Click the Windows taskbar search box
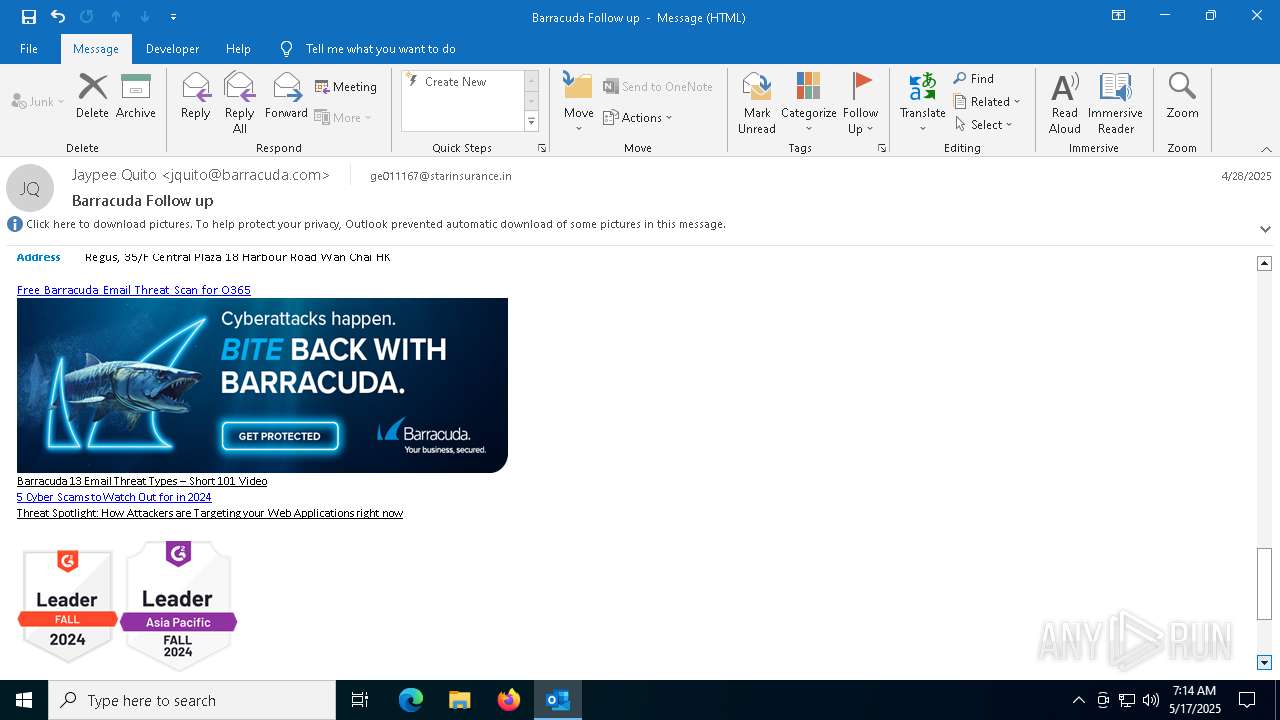The image size is (1280, 720). [x=192, y=700]
